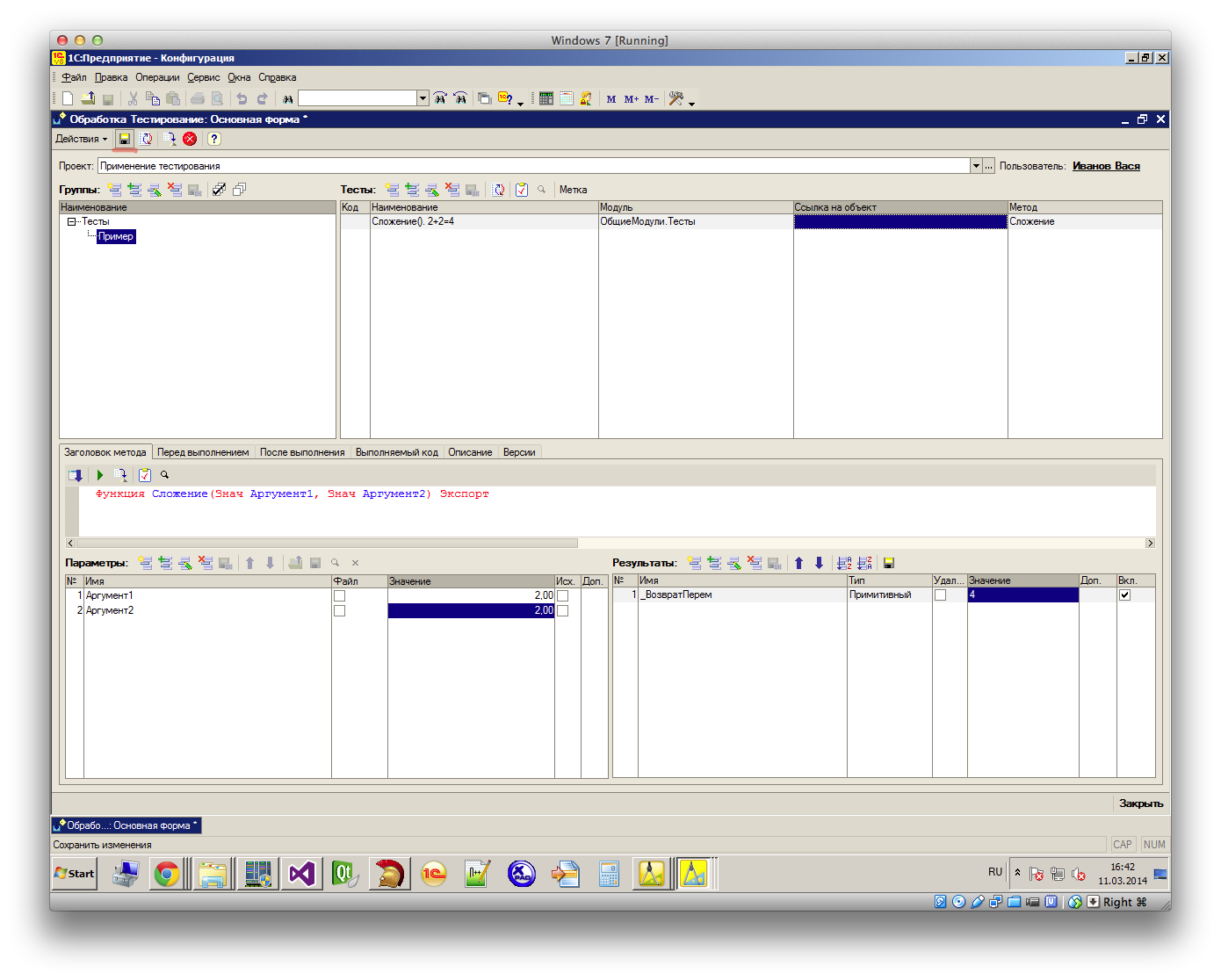Sort results ascending with the A-Z icon
This screenshot has width=1221, height=980.
844,563
